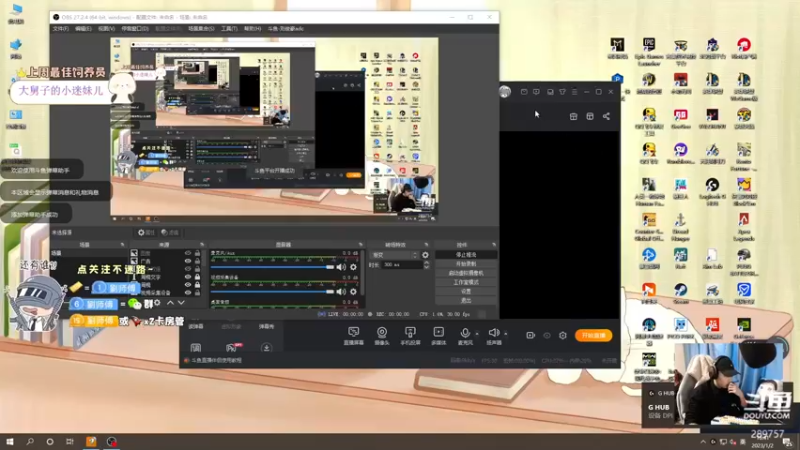Expand speaker options arrow in Douyu toolbar
800x450 pixels.
[x=506, y=334]
